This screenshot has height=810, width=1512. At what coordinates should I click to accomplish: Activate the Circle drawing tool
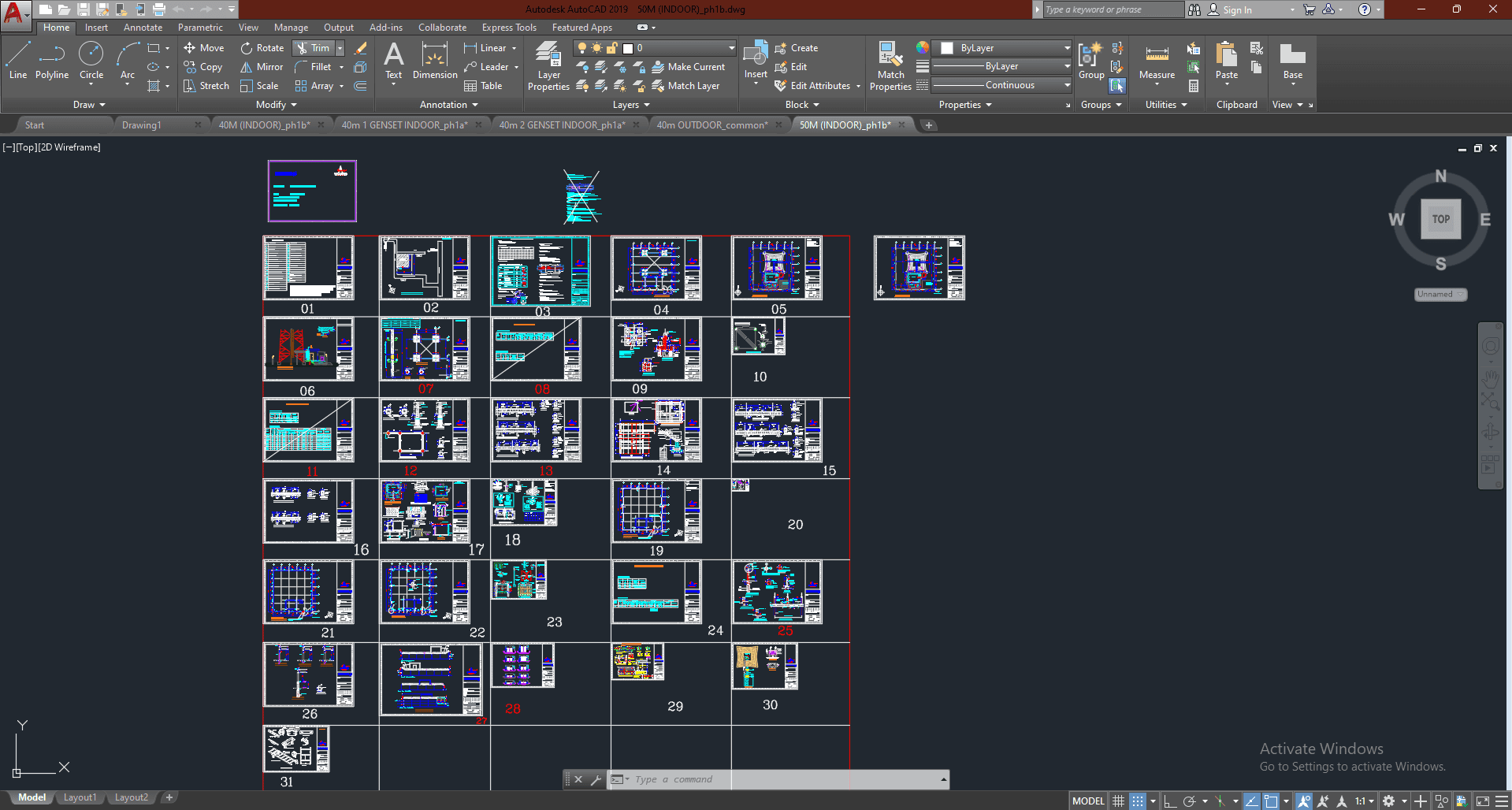(x=91, y=61)
